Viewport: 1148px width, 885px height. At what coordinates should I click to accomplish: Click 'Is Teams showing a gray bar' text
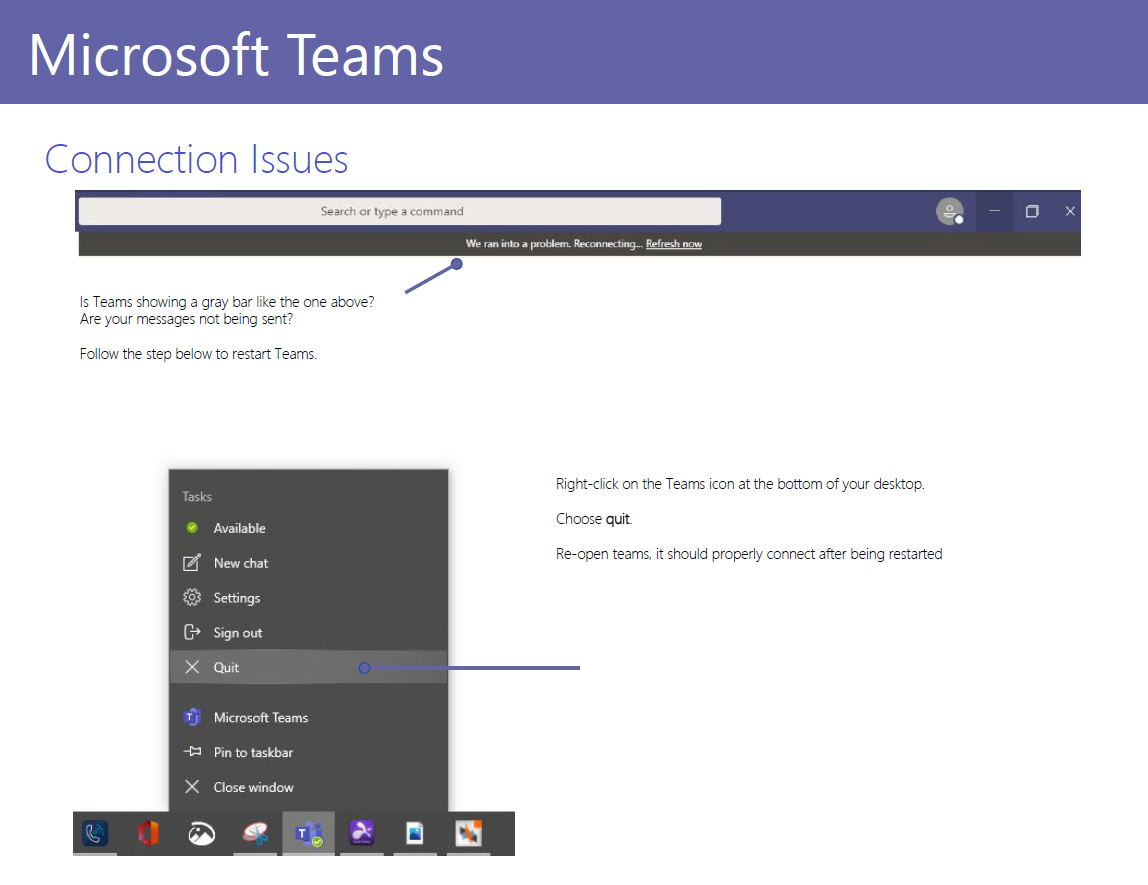coord(227,302)
